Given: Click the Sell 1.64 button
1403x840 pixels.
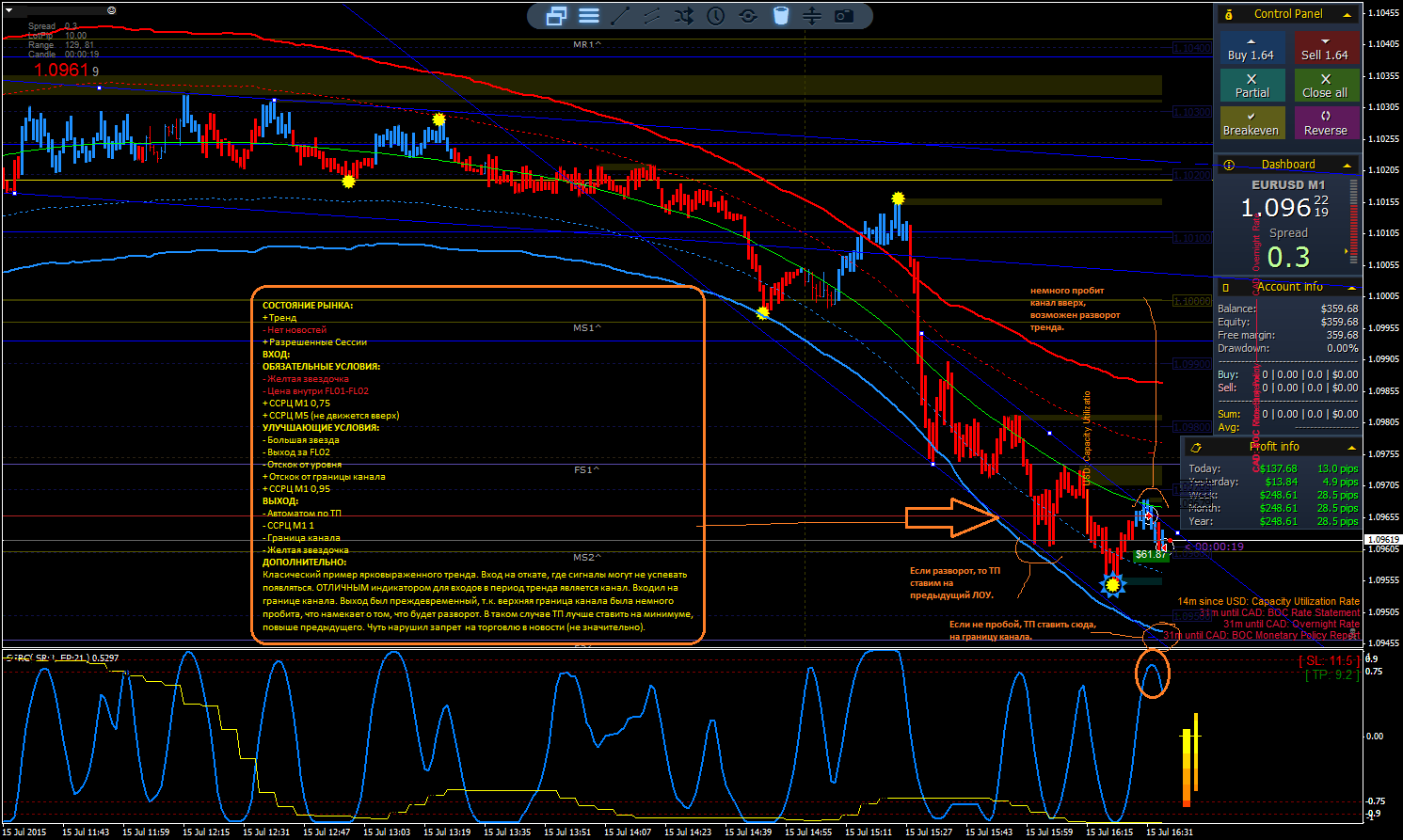Looking at the screenshot, I should click(x=1326, y=48).
